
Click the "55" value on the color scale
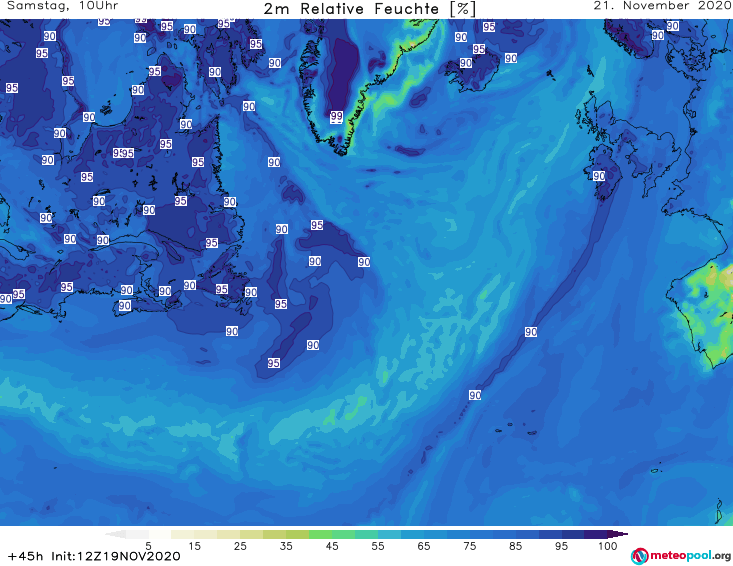point(378,545)
